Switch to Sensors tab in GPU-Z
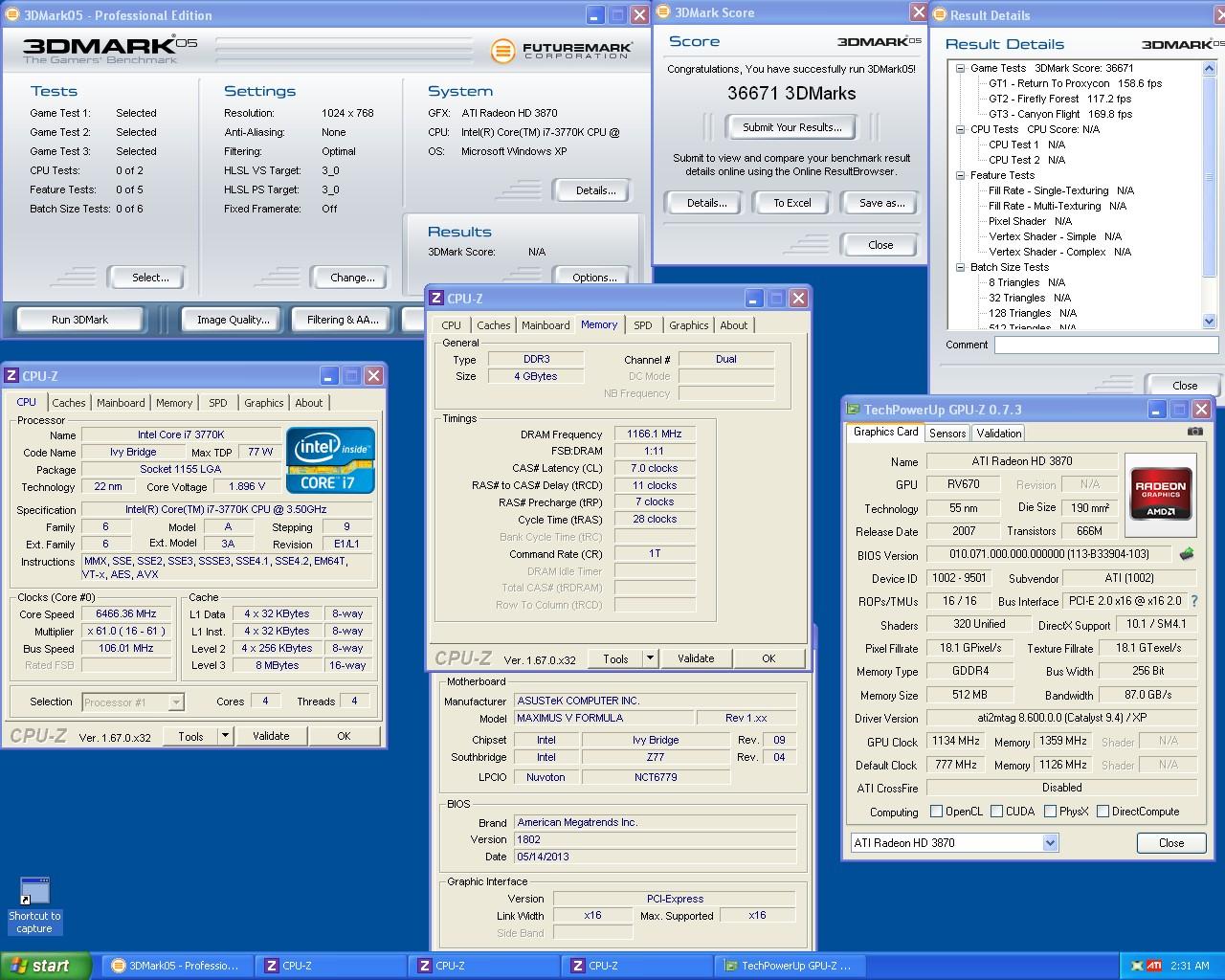1225x980 pixels. (x=947, y=434)
